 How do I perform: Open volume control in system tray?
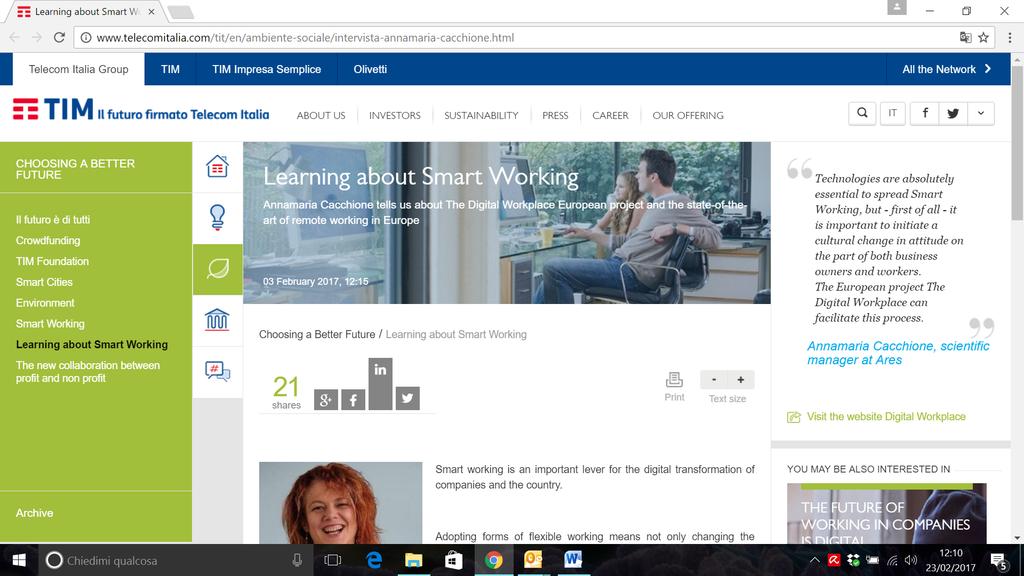pos(911,560)
